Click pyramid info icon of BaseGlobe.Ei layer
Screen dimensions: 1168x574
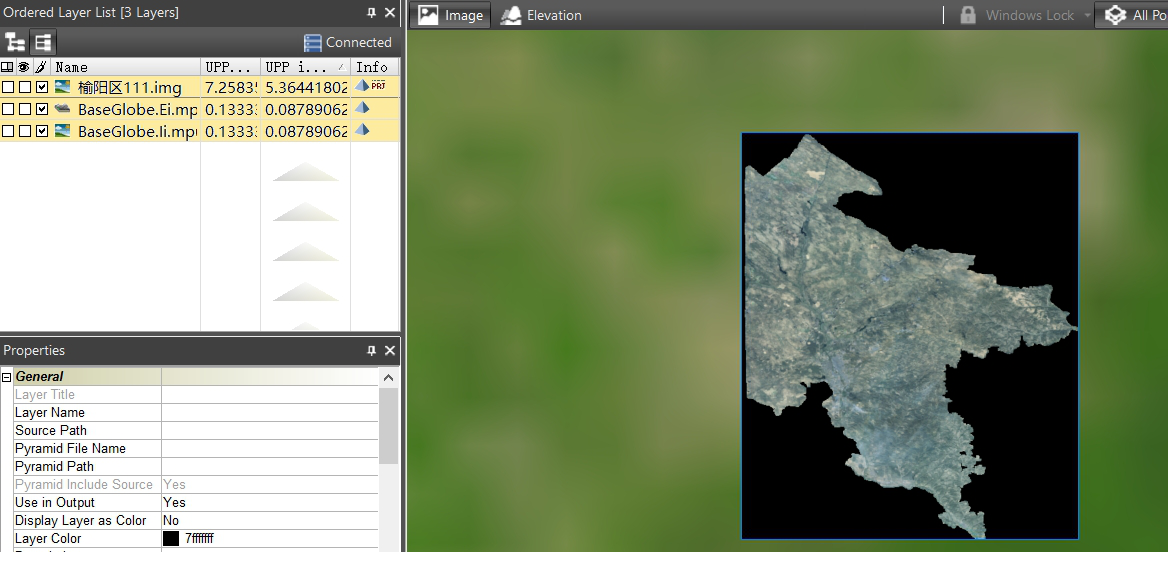362,109
